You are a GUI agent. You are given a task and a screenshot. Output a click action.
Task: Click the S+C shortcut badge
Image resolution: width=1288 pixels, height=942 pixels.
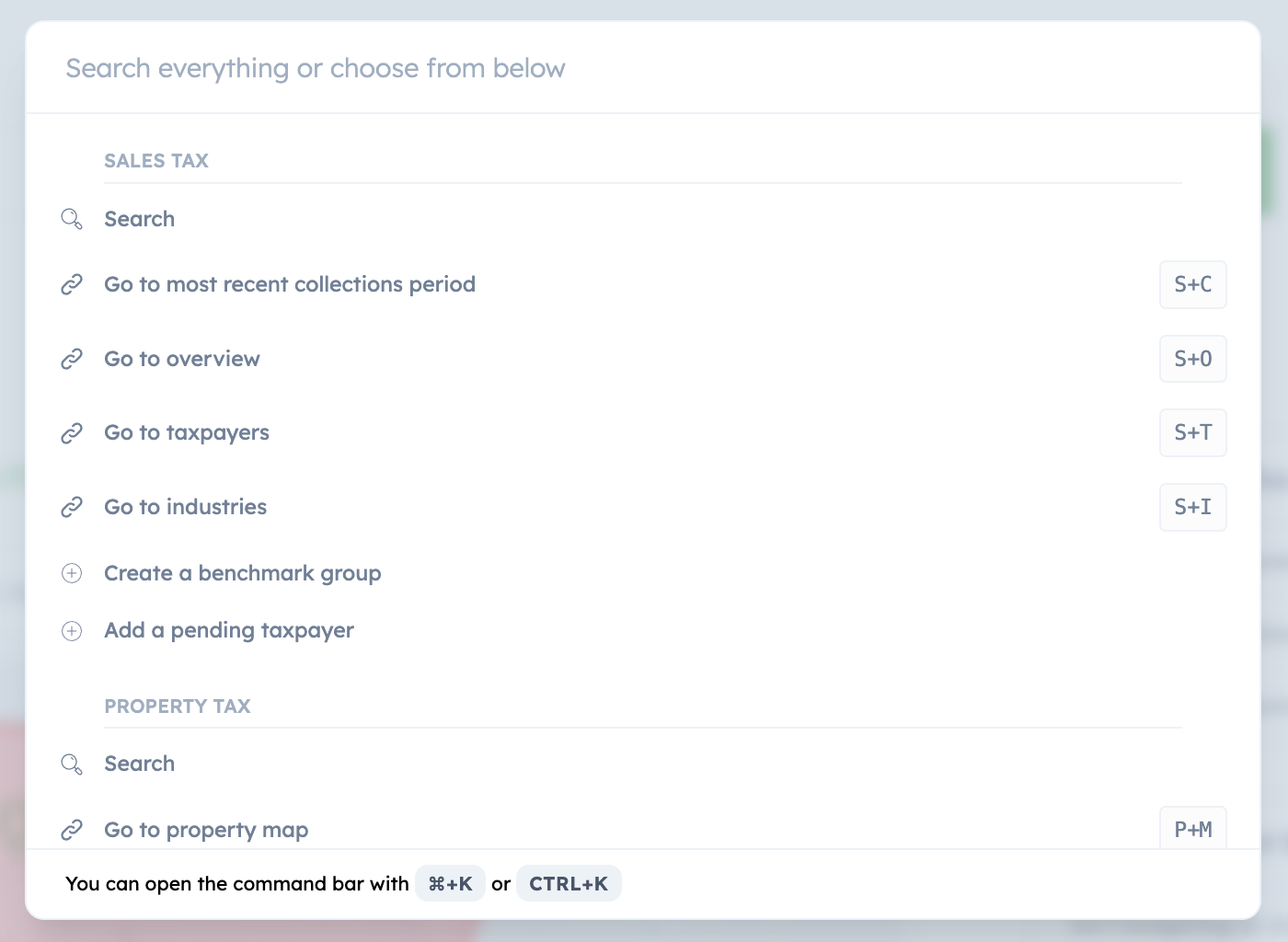point(1192,285)
